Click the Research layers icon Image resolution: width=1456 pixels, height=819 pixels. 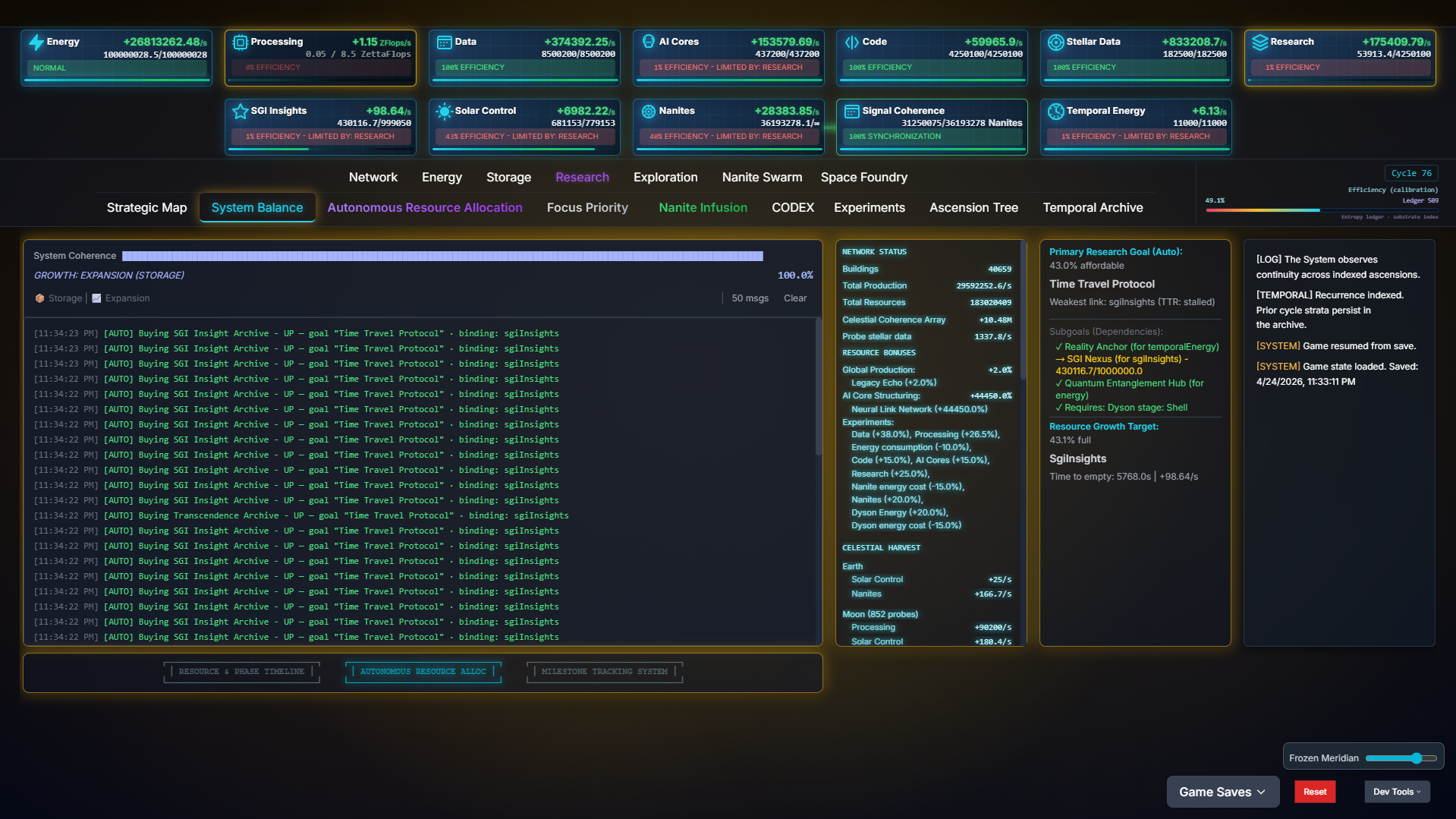point(1260,43)
